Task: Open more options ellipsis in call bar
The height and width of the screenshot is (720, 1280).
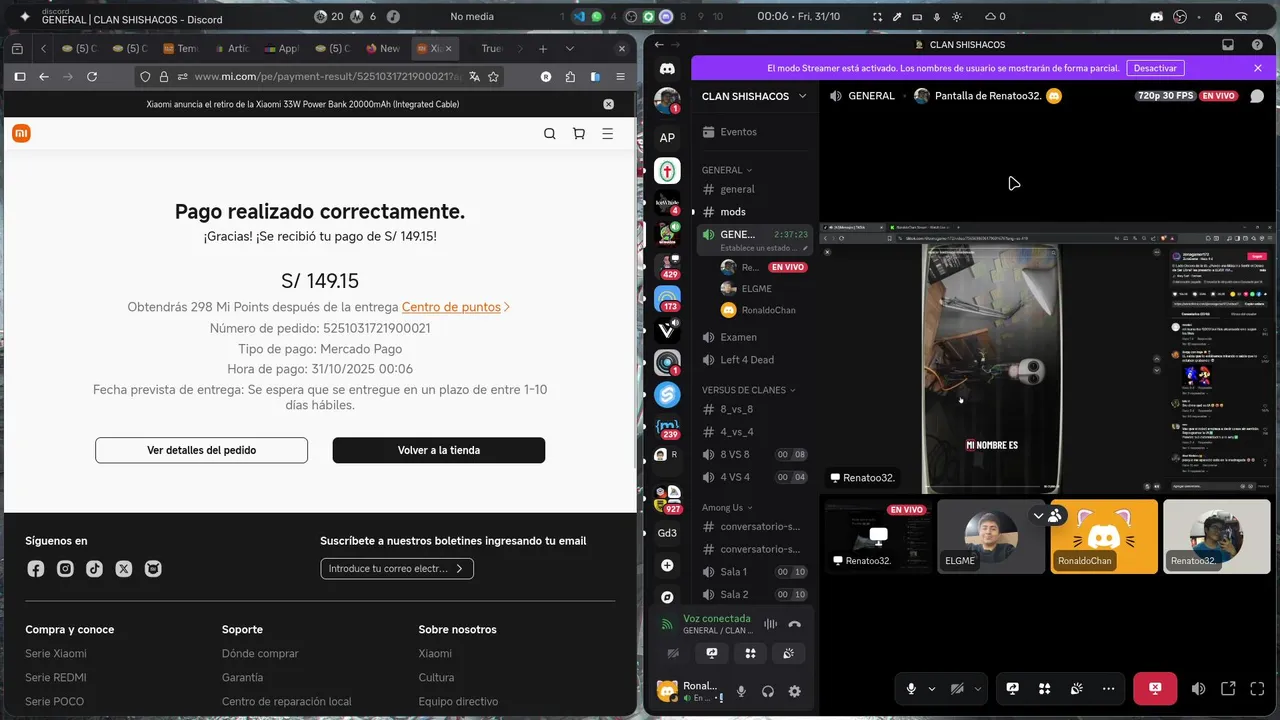Action: click(x=1108, y=688)
